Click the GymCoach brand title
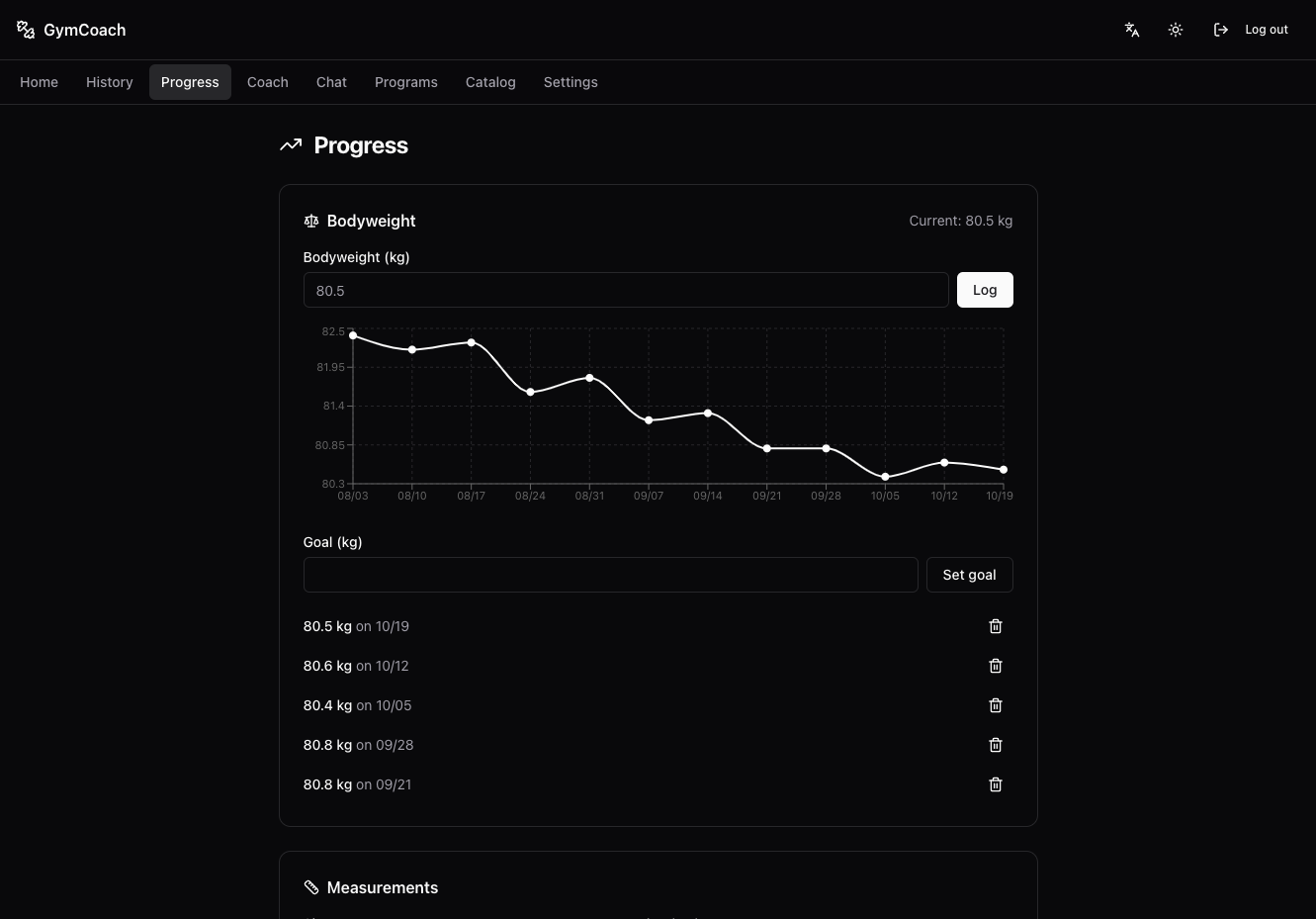This screenshot has width=1316, height=919. [x=85, y=30]
